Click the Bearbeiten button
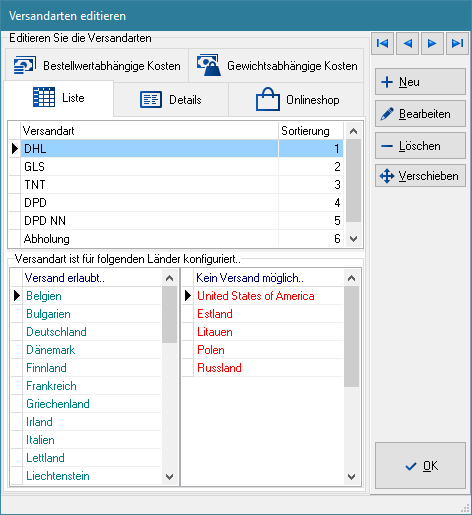 [420, 114]
